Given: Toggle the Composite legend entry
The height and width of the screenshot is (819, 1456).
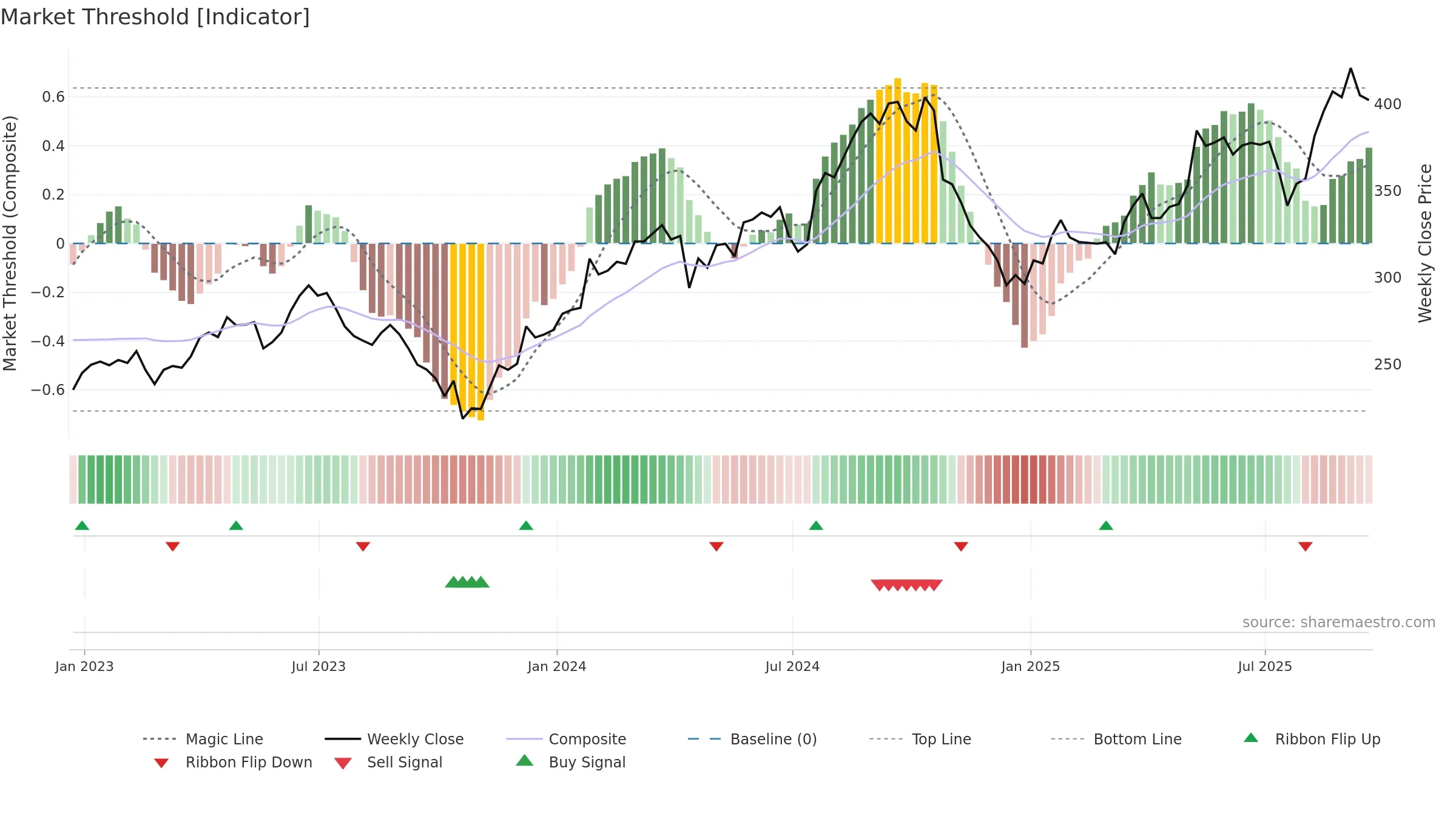Looking at the screenshot, I should (566, 739).
